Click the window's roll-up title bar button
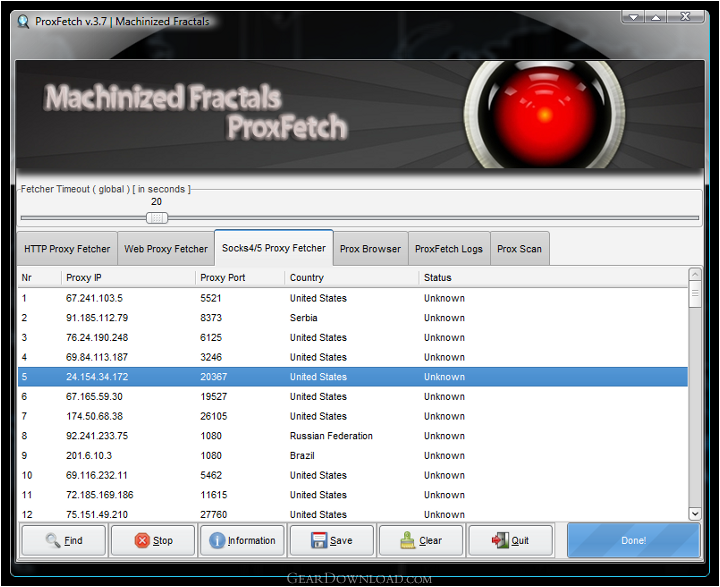This screenshot has width=720, height=587. click(656, 17)
